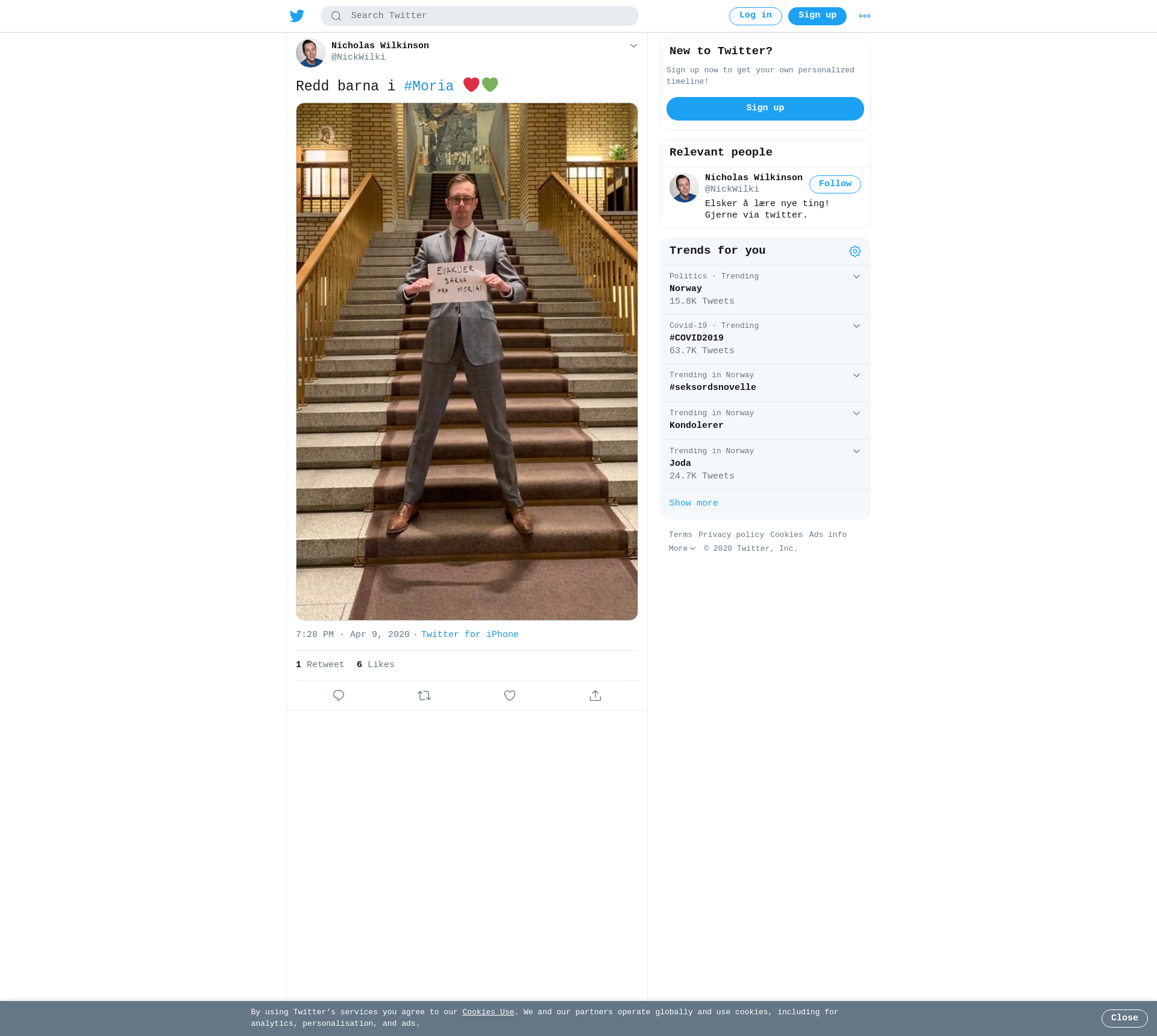
Task: Click the search magnifier icon
Action: (x=336, y=16)
